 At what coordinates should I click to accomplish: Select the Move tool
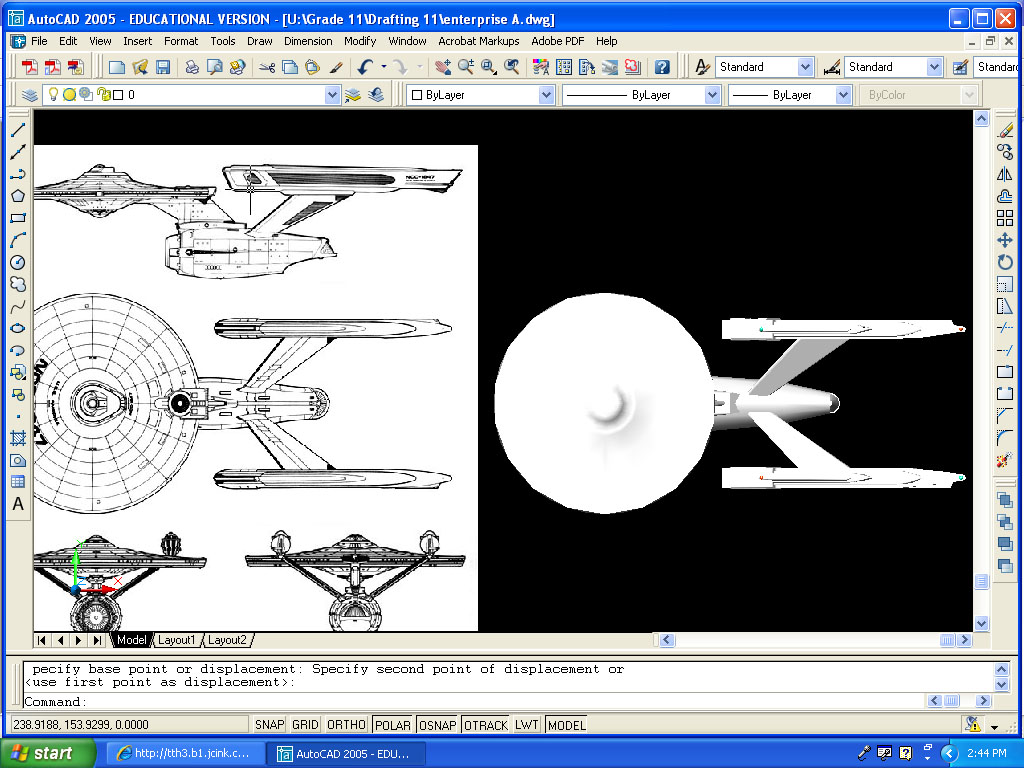(x=1005, y=240)
